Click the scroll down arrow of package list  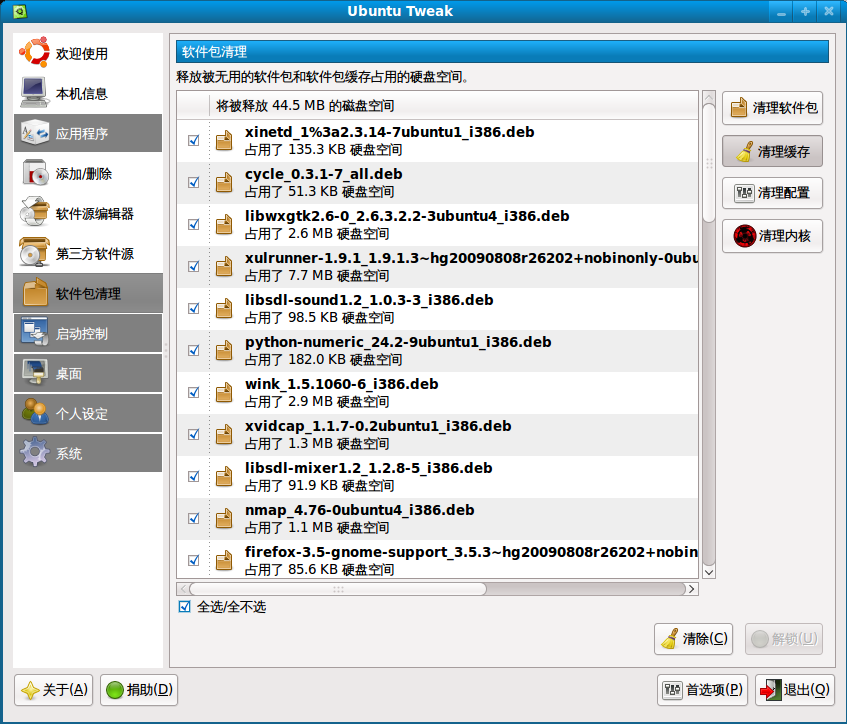click(709, 572)
